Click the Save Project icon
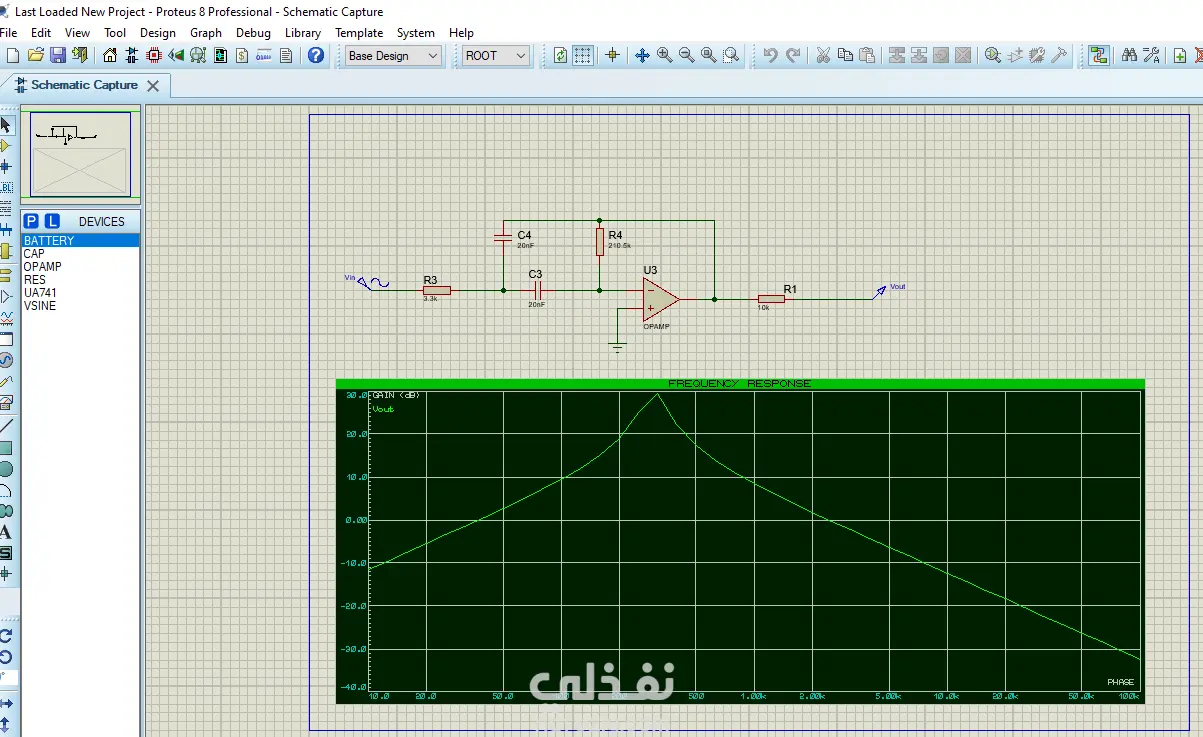Viewport: 1203px width, 737px height. [57, 56]
